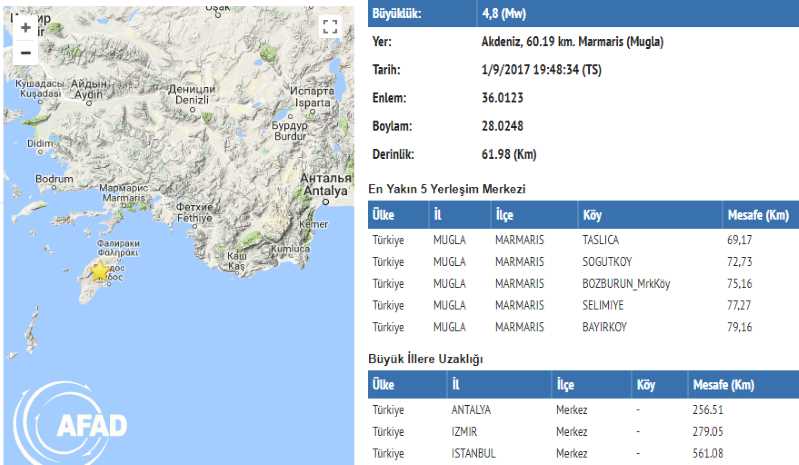Click the SELIMIYE village entry

604,304
